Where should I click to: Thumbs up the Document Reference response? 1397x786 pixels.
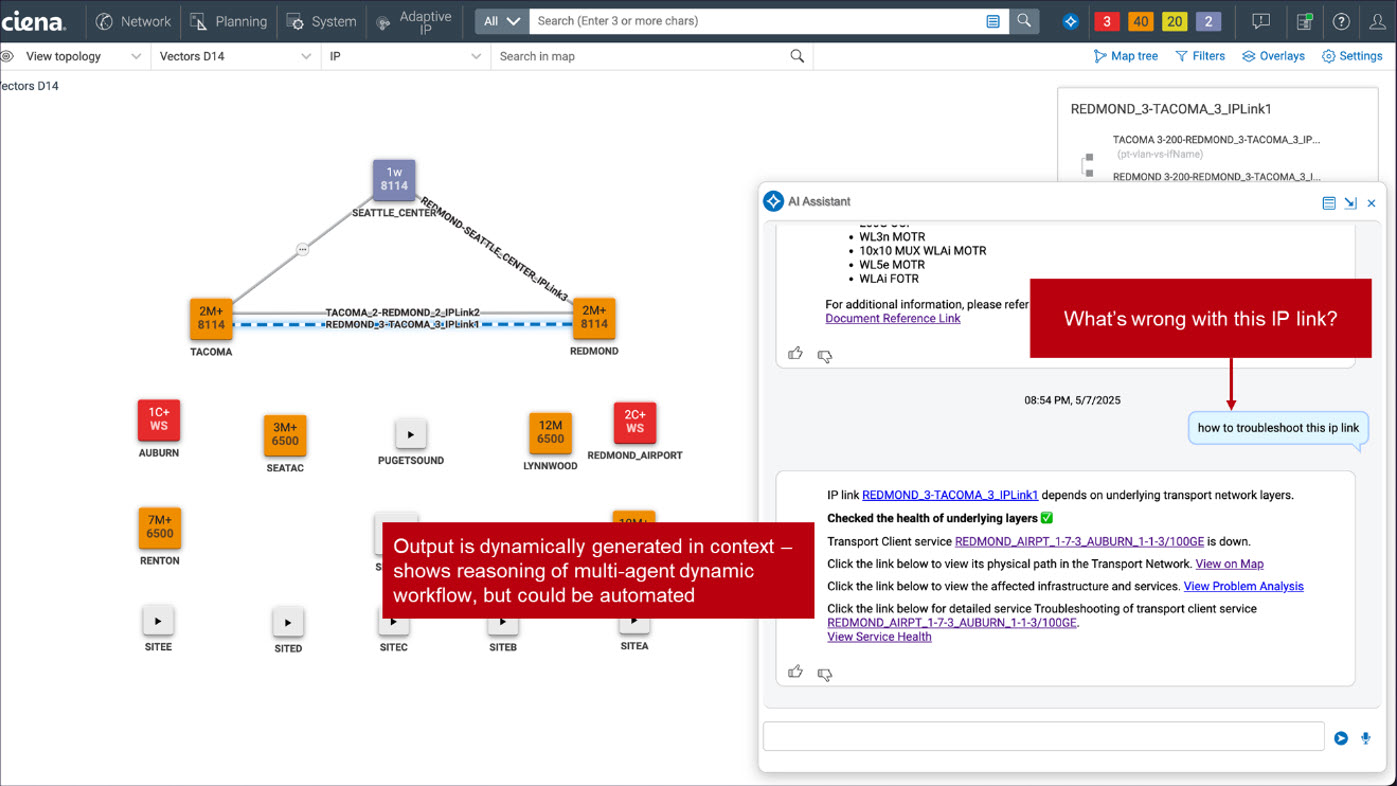796,353
